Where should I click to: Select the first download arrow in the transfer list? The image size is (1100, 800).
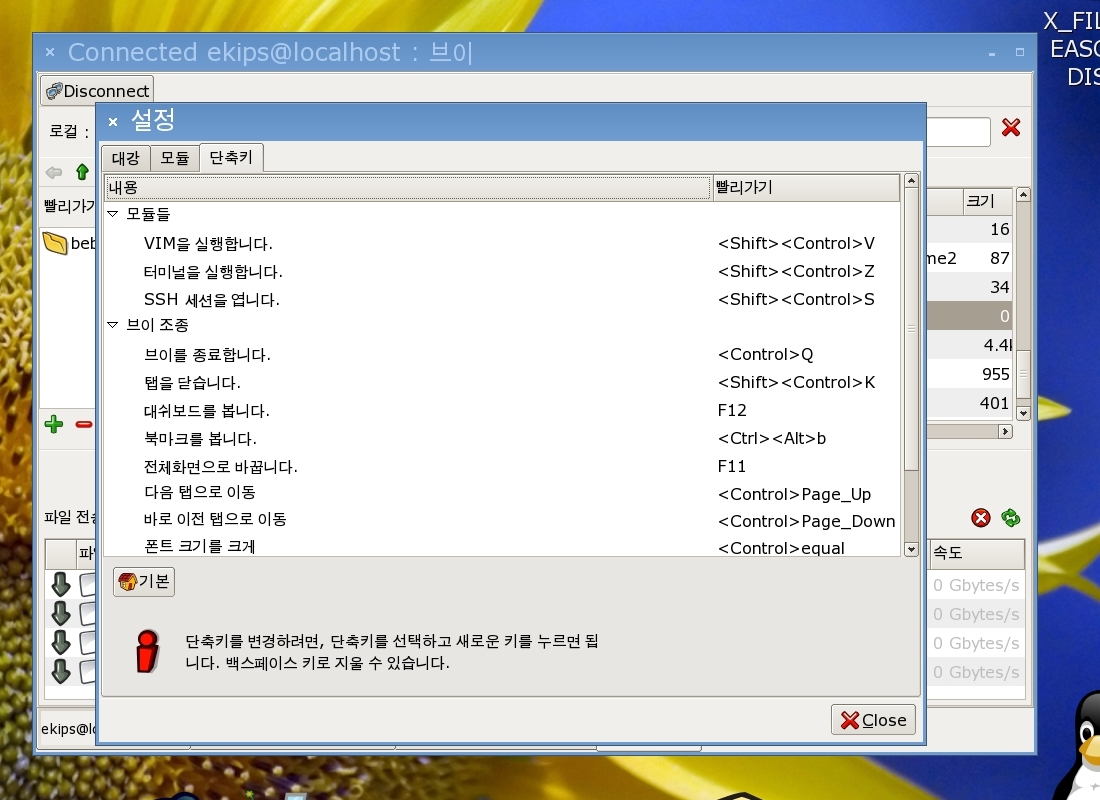pyautogui.click(x=61, y=585)
